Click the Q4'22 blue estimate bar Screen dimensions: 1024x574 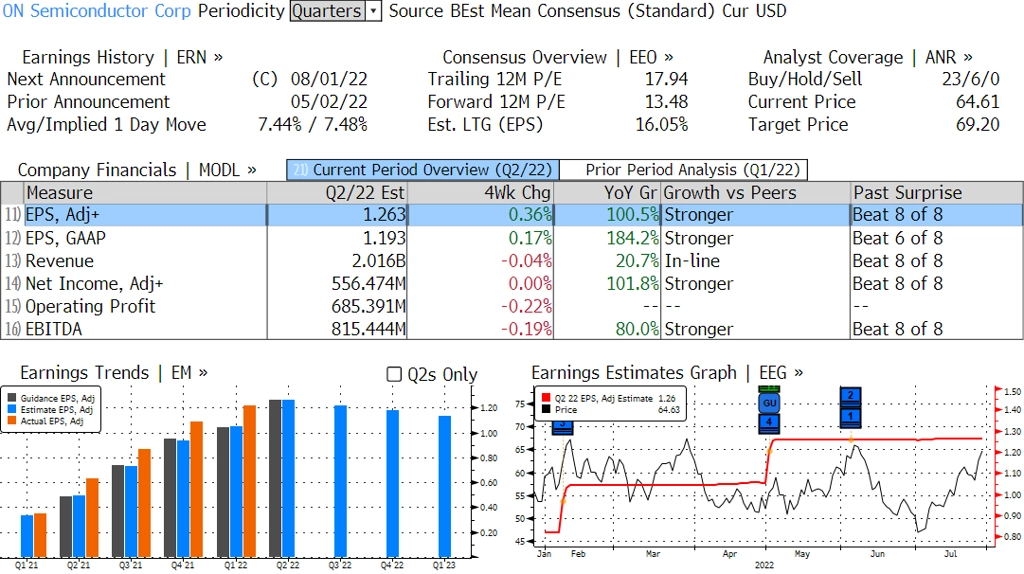click(392, 483)
